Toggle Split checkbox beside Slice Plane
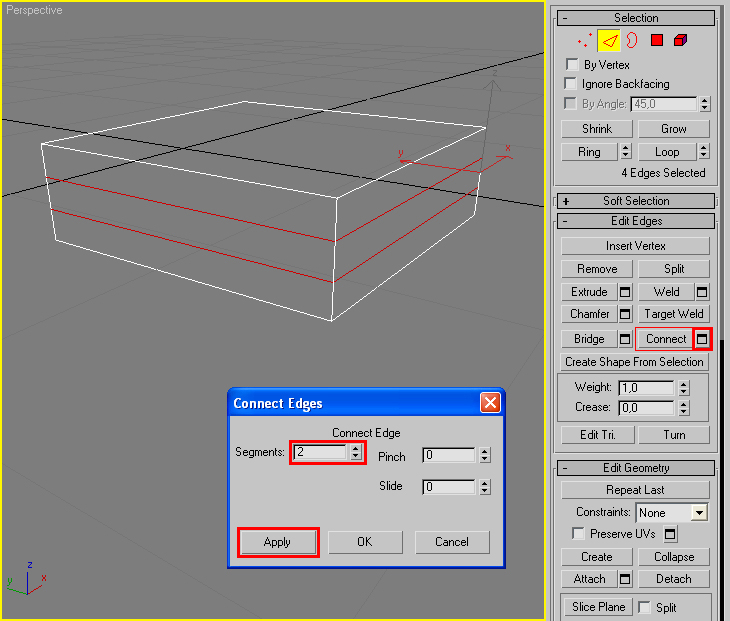The width and height of the screenshot is (730, 621). point(644,607)
